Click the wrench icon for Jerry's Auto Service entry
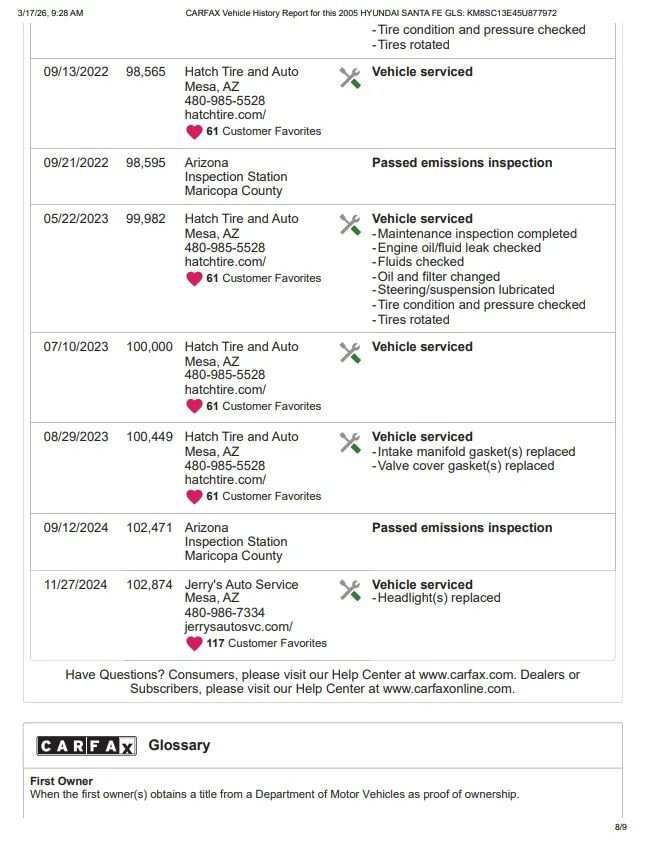The height and width of the screenshot is (841, 646). click(x=350, y=591)
